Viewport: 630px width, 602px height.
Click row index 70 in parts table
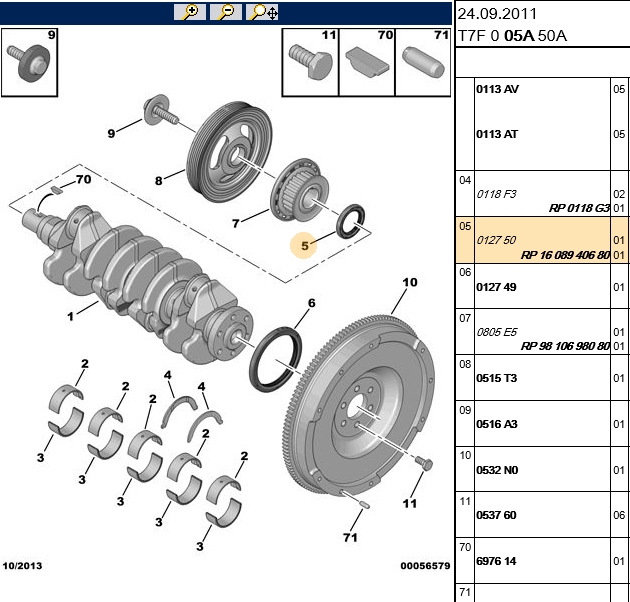(x=465, y=547)
